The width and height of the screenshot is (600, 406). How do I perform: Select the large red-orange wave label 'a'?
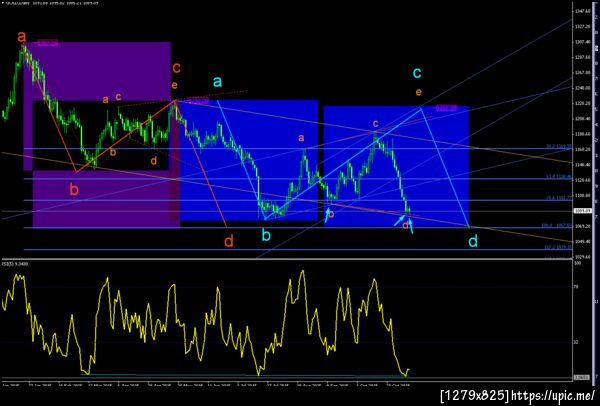point(22,37)
